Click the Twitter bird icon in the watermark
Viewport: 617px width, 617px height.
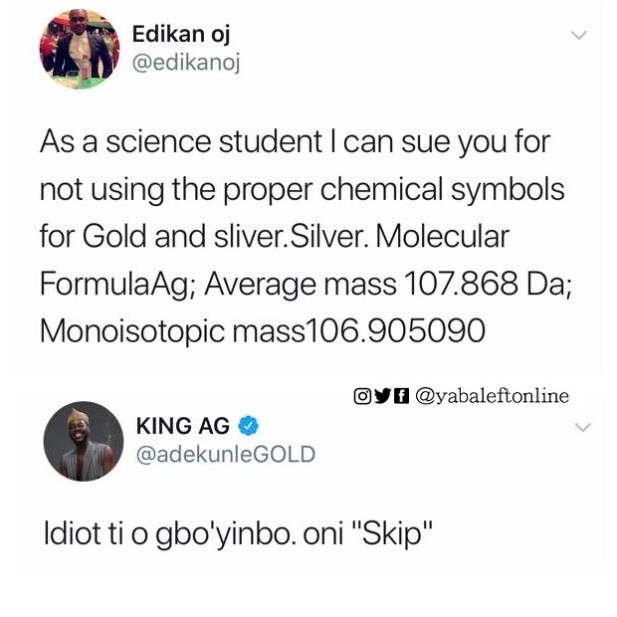click(x=382, y=396)
